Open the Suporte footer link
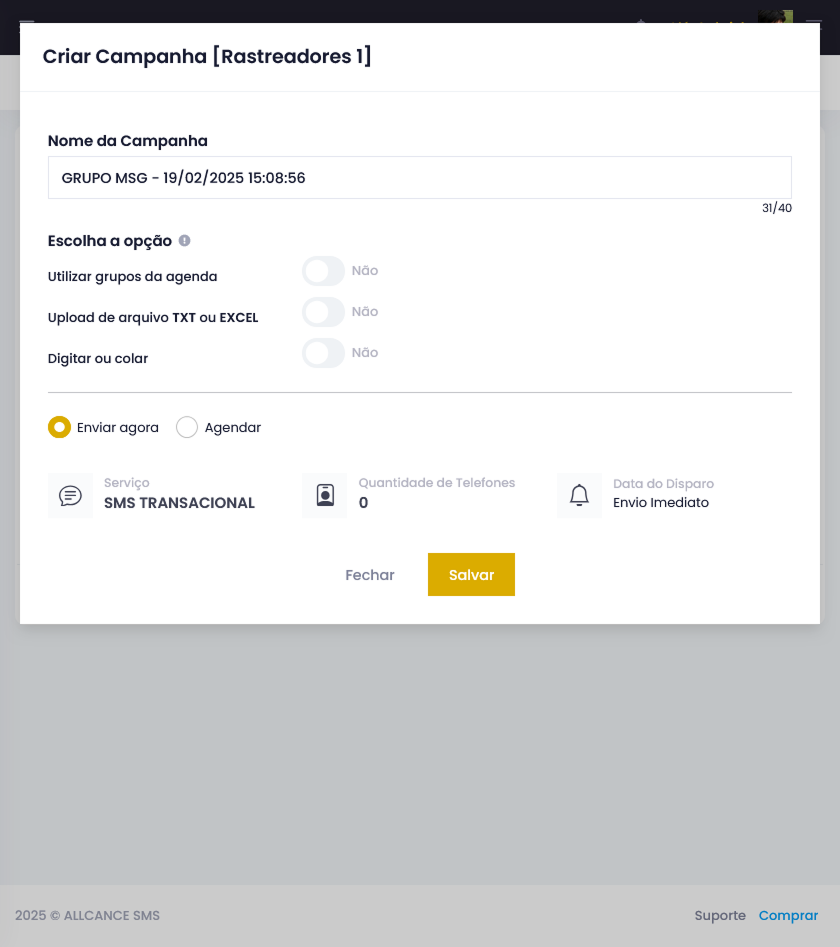This screenshot has height=947, width=840. [720, 916]
